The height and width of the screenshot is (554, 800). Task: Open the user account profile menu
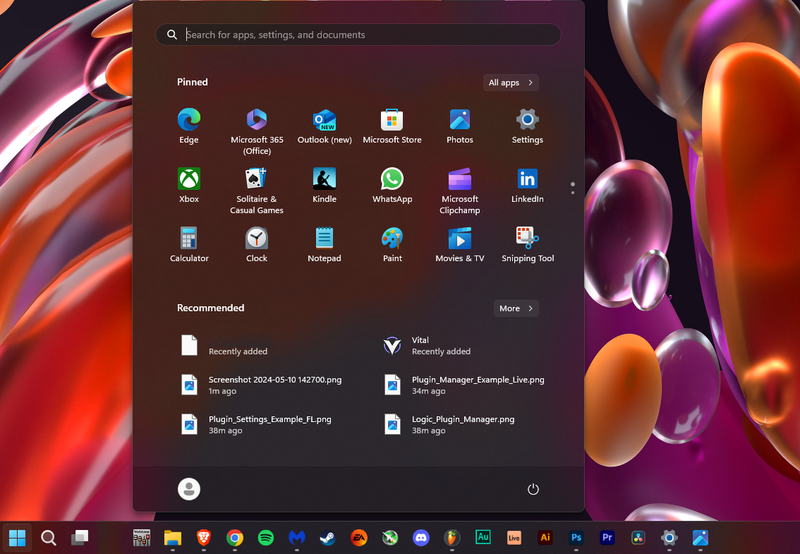point(189,489)
